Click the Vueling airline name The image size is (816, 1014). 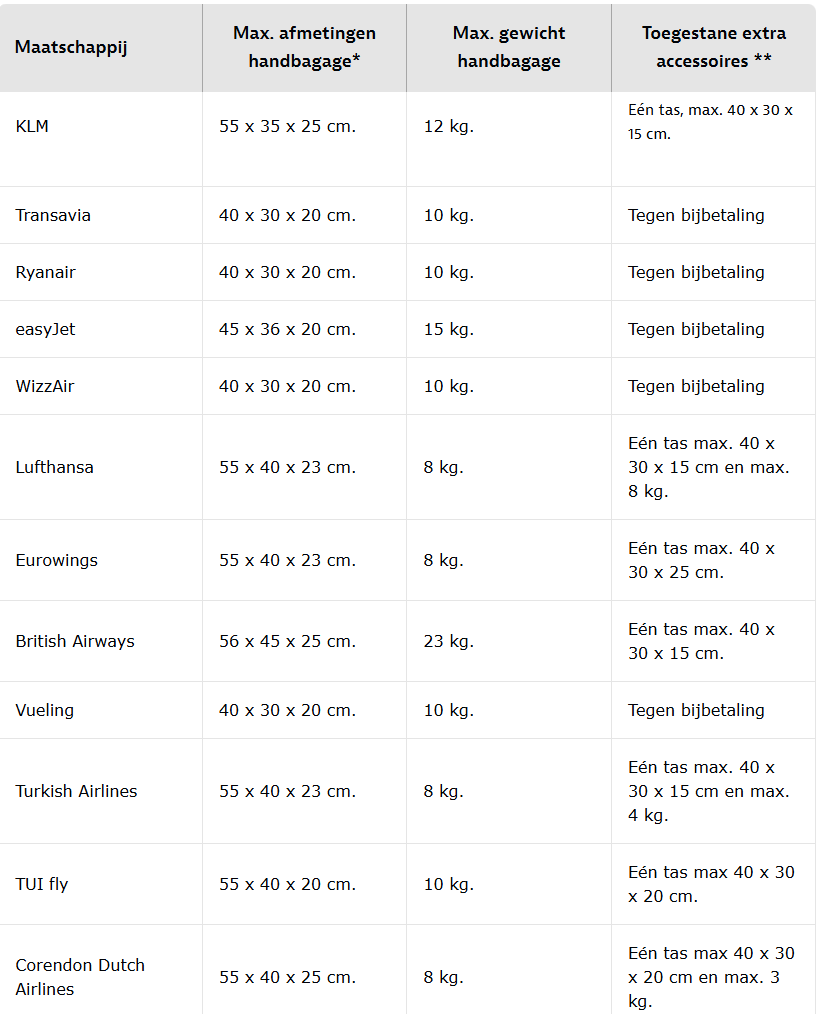(45, 710)
